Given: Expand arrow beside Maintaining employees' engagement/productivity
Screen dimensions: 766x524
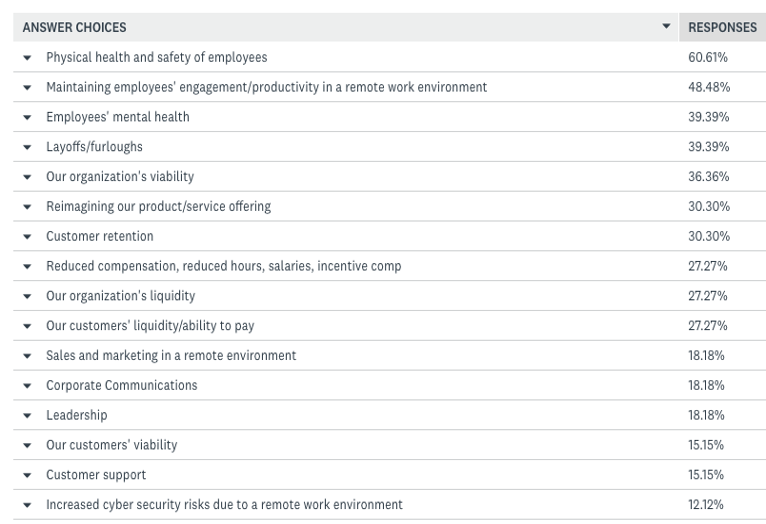Looking at the screenshot, I should (x=27, y=88).
